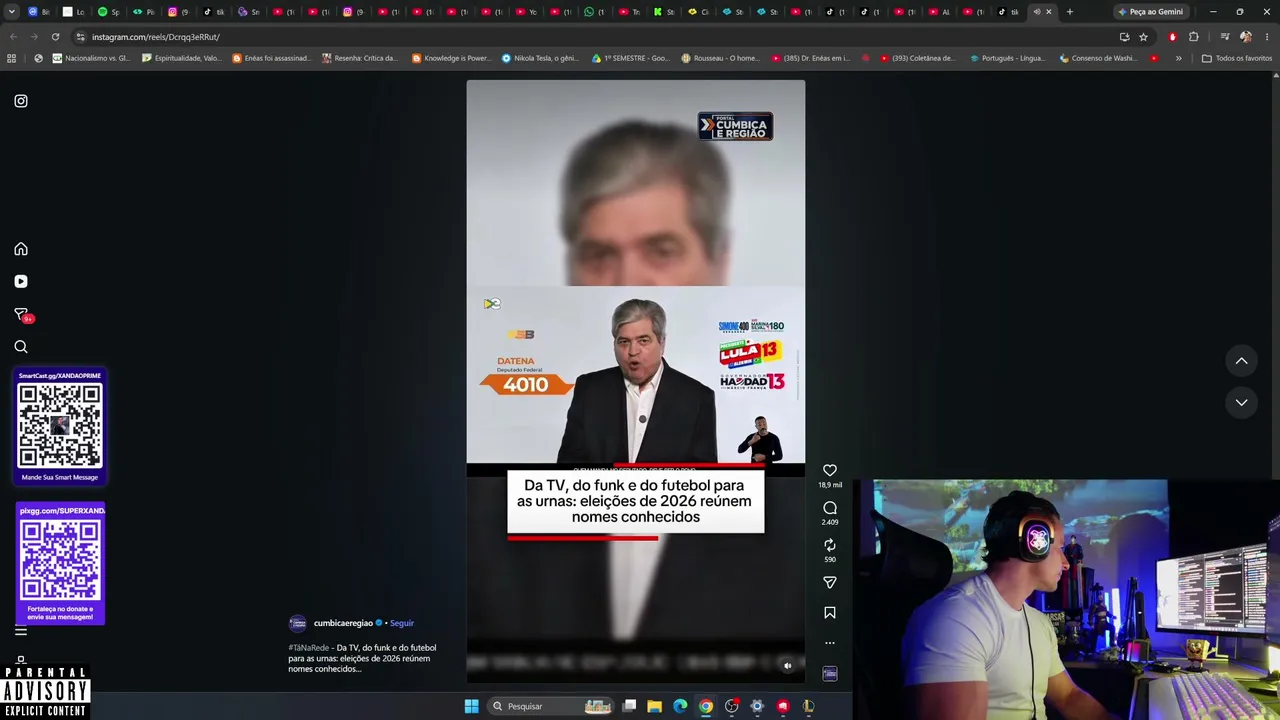Open the Chrome apps grid in the bookmarks bar
1280x720 pixels.
12,58
